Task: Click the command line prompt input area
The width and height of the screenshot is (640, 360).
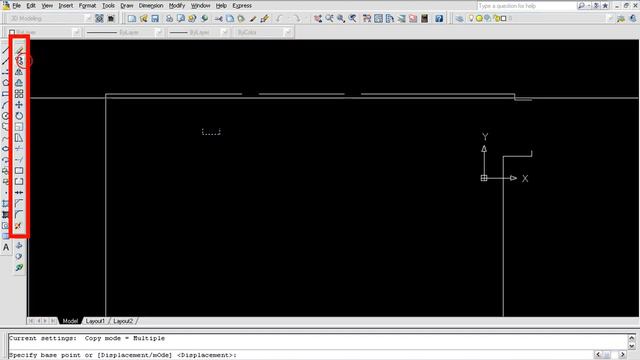Action: [x=300, y=355]
